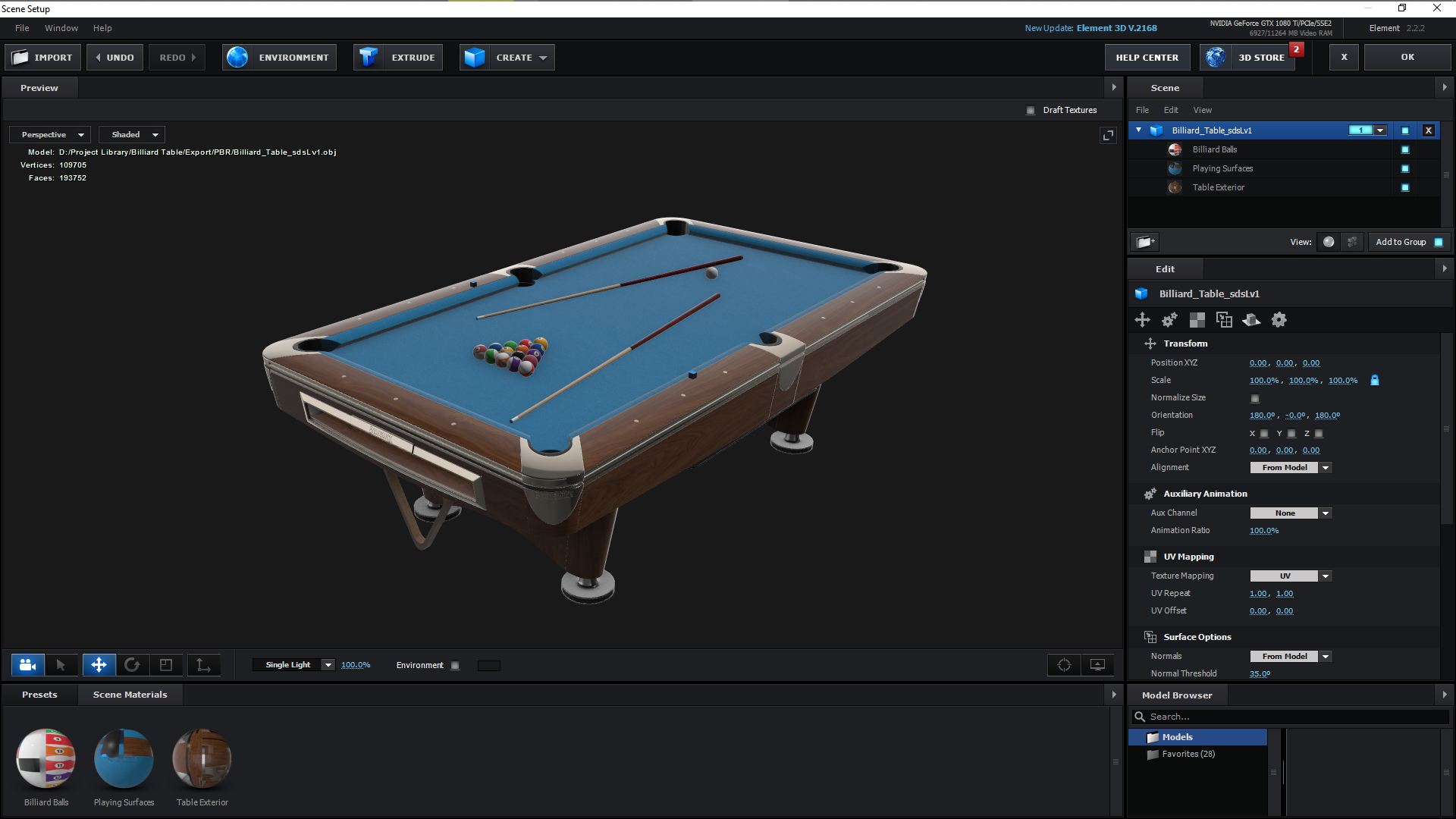Select the Table Exterior material thumbnail
This screenshot has width=1456, height=819.
pyautogui.click(x=202, y=758)
